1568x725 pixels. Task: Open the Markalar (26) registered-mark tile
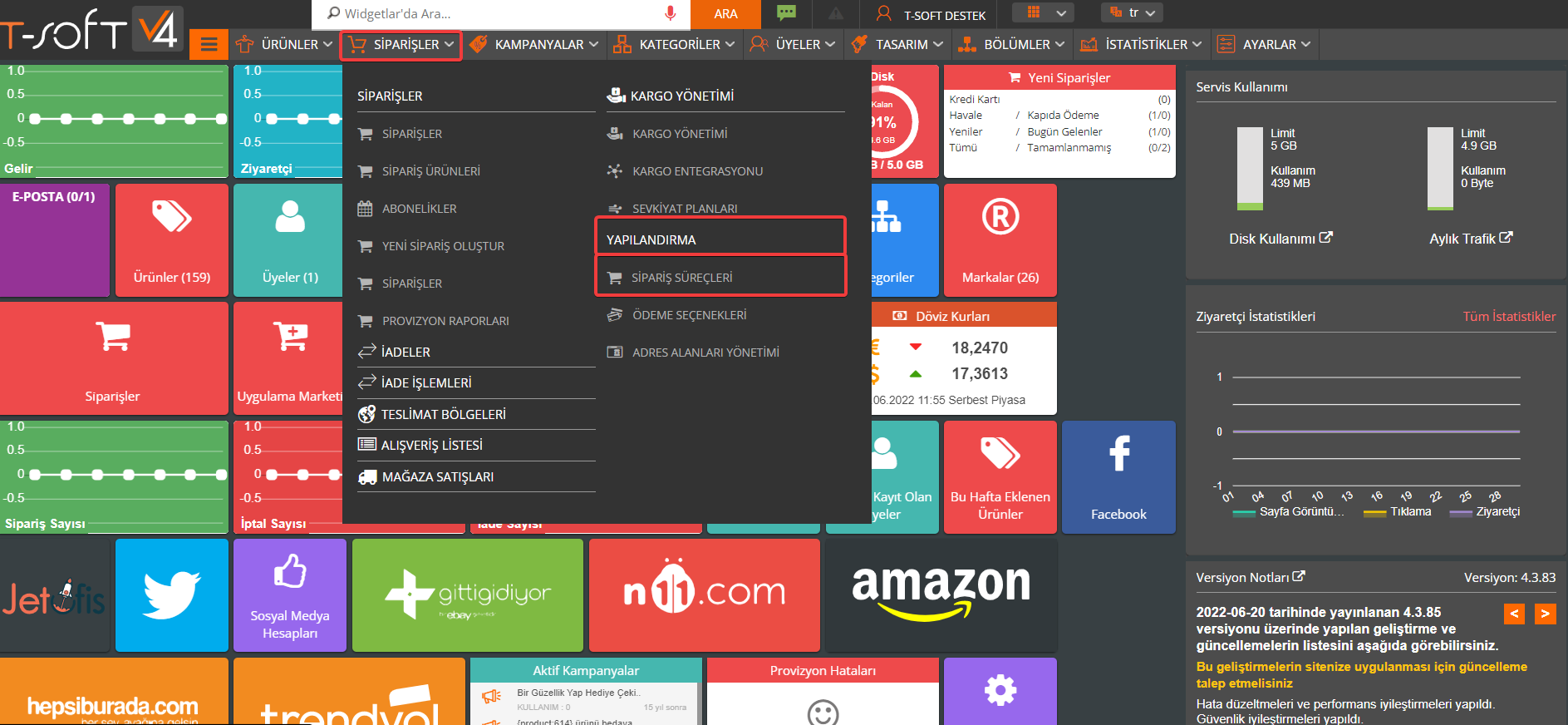coord(1000,240)
